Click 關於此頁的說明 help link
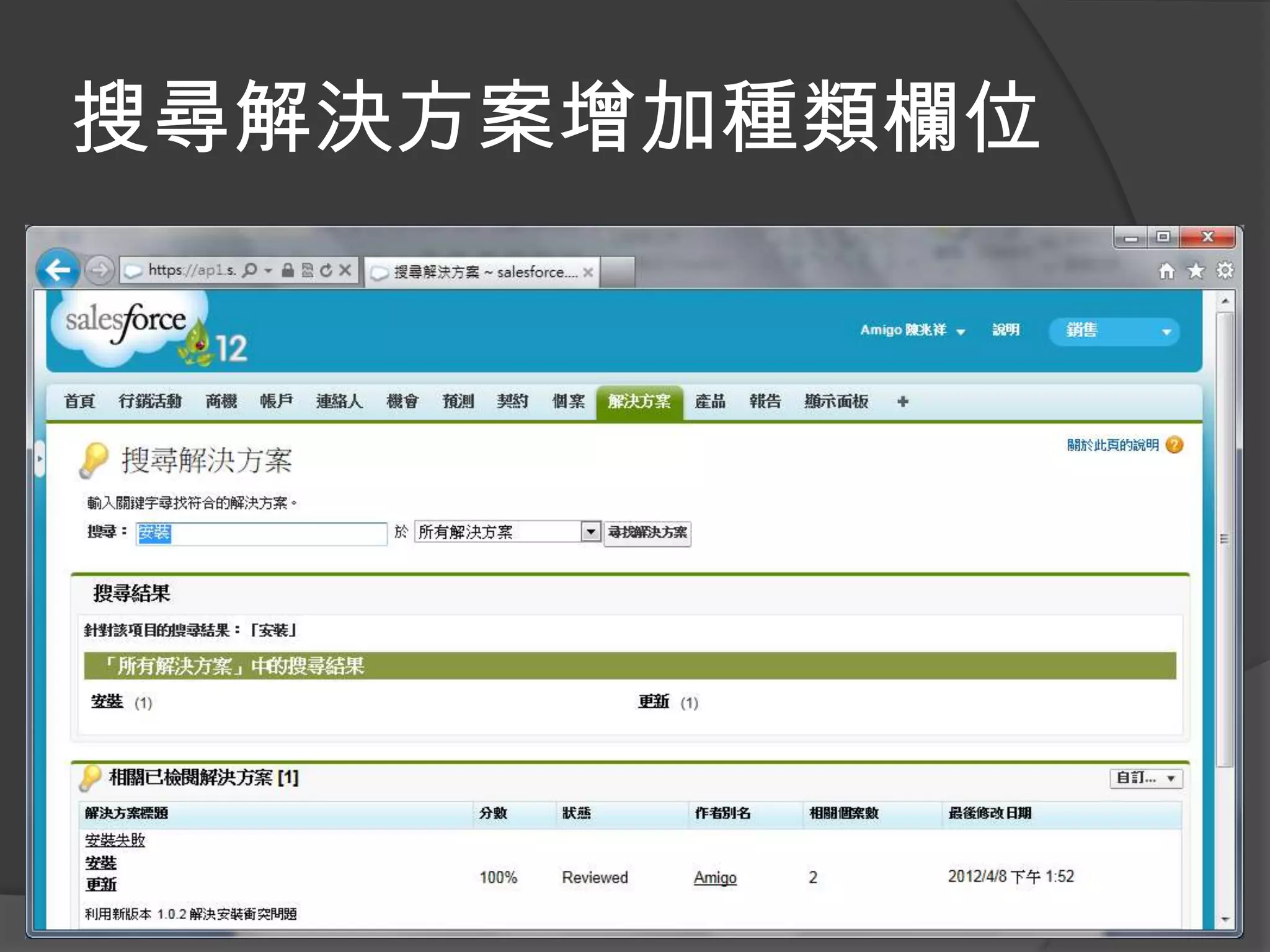The image size is (1270, 952). pos(1112,445)
